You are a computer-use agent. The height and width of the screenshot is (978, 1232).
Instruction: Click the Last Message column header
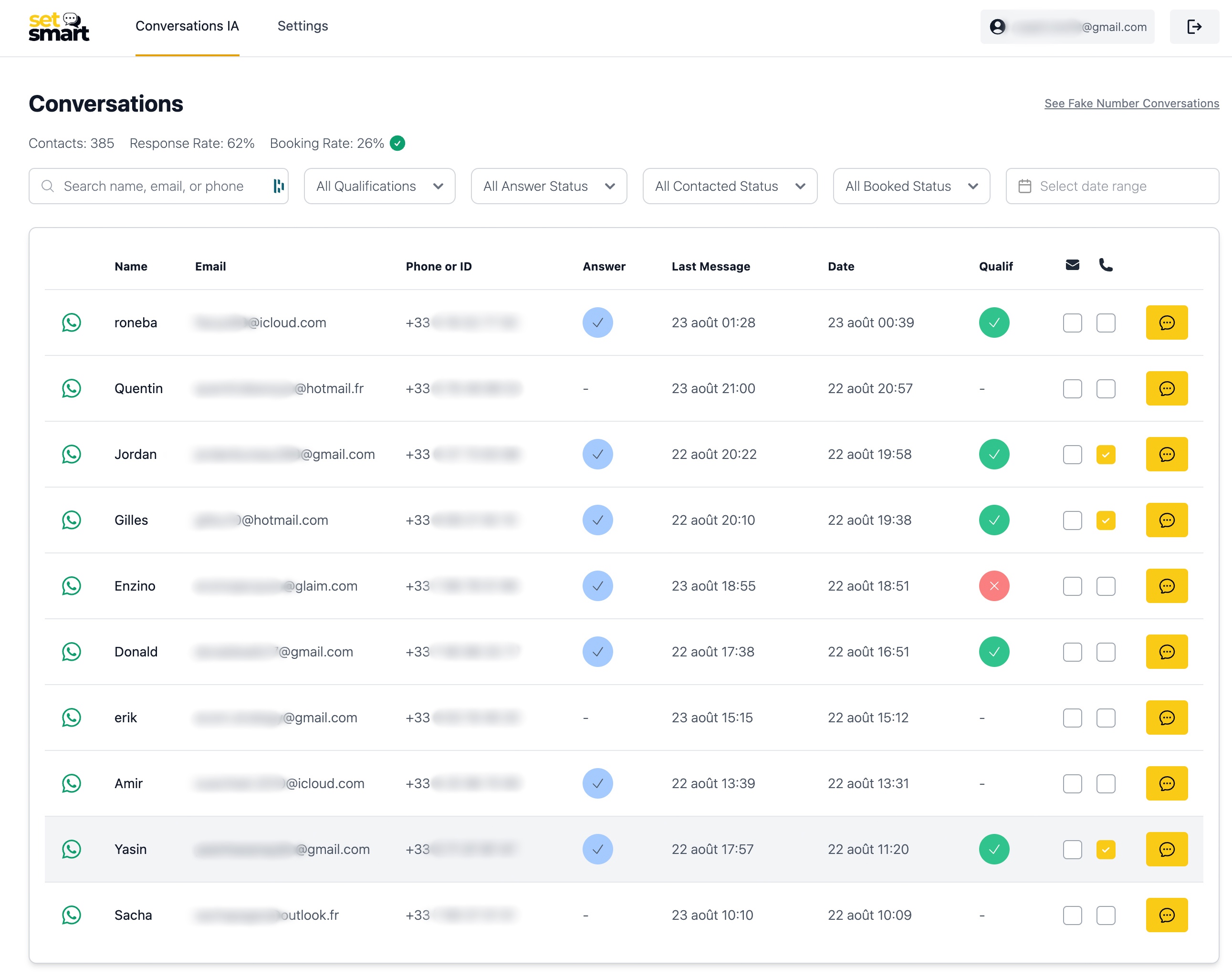click(710, 266)
